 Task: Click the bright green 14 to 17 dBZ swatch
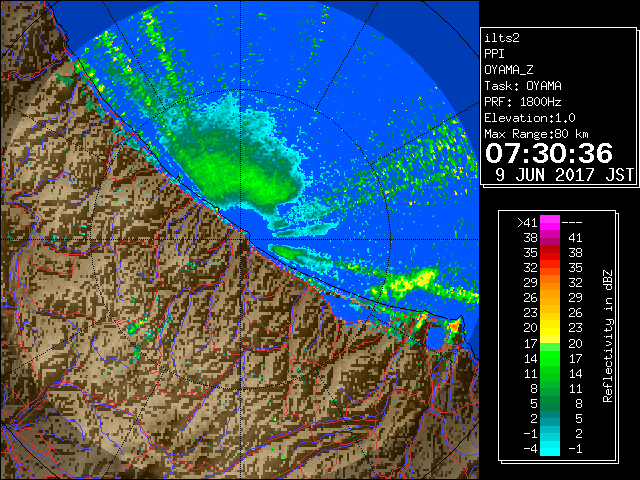pyautogui.click(x=550, y=358)
